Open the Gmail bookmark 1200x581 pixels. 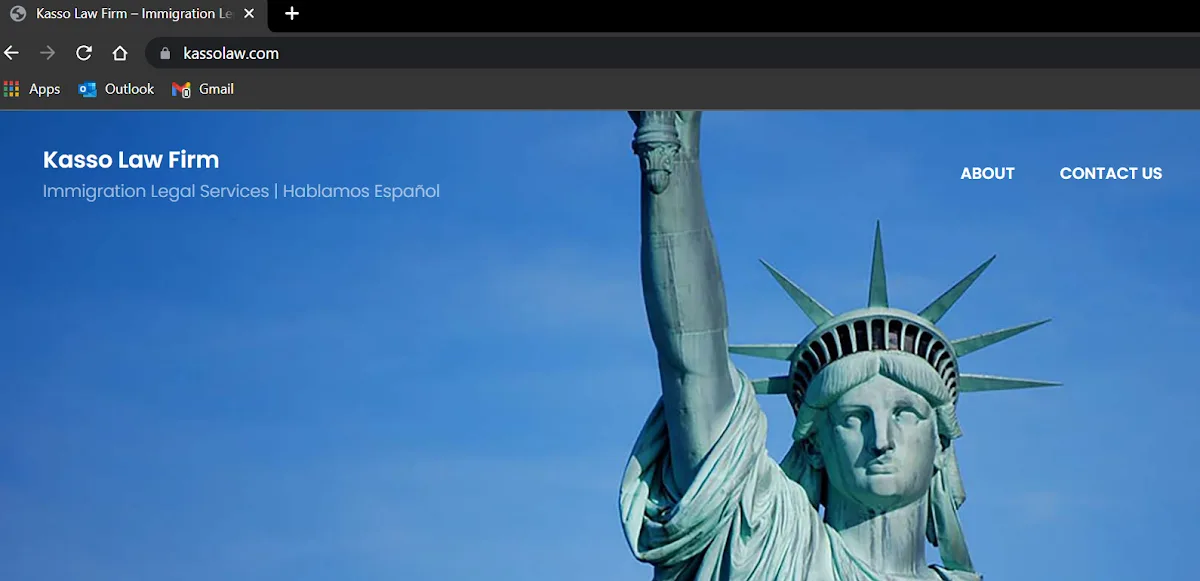pyautogui.click(x=203, y=89)
